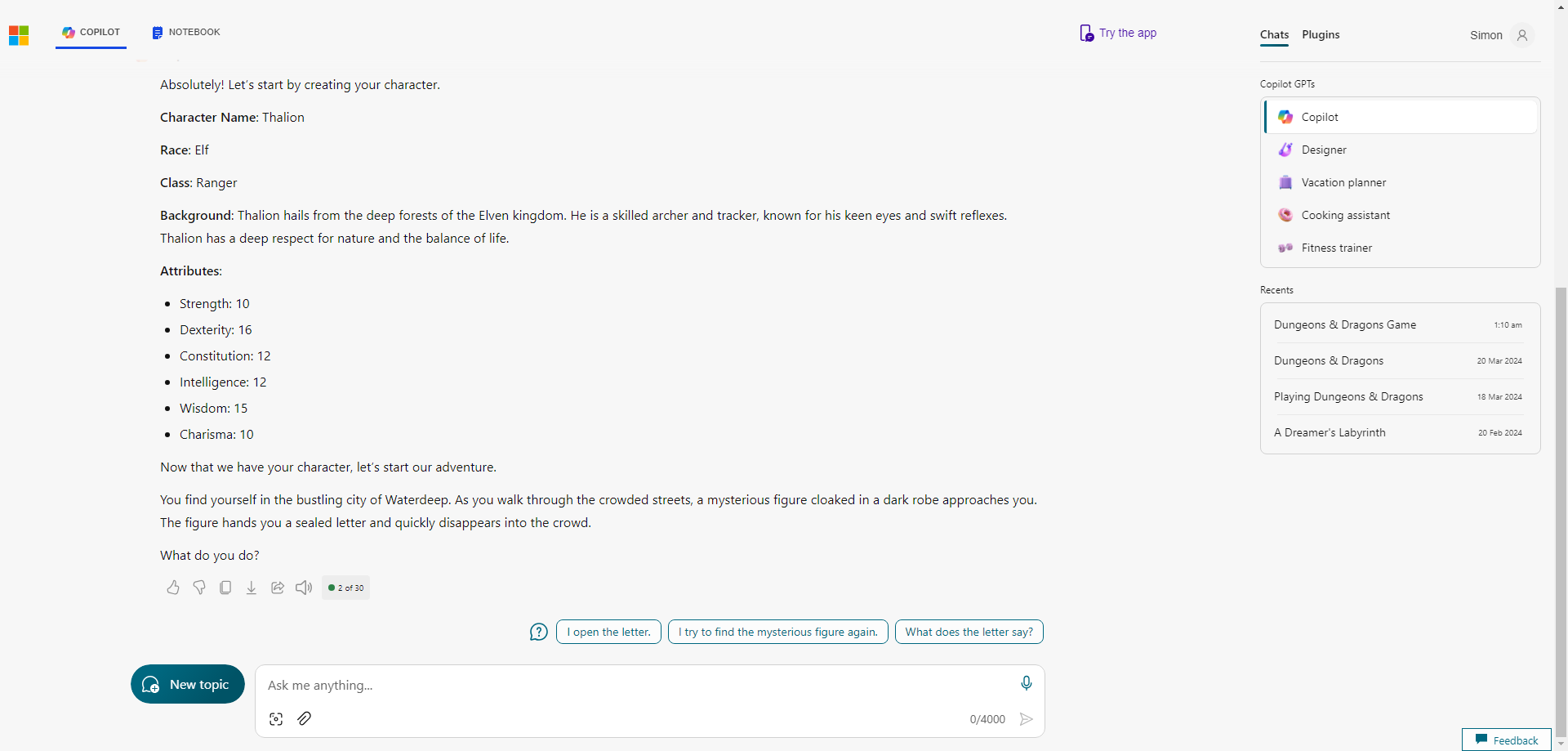Image resolution: width=1568 pixels, height=751 pixels.
Task: Click the Microsoft logo icon
Action: pos(19,35)
